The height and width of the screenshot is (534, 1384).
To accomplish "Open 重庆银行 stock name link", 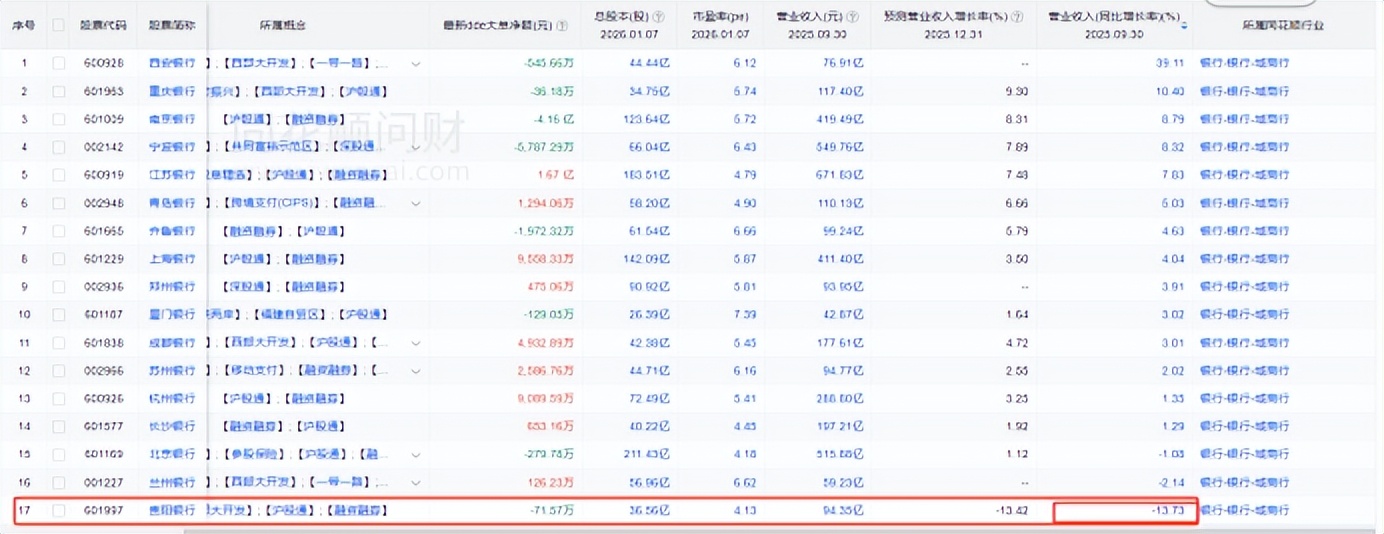I will coord(172,91).
